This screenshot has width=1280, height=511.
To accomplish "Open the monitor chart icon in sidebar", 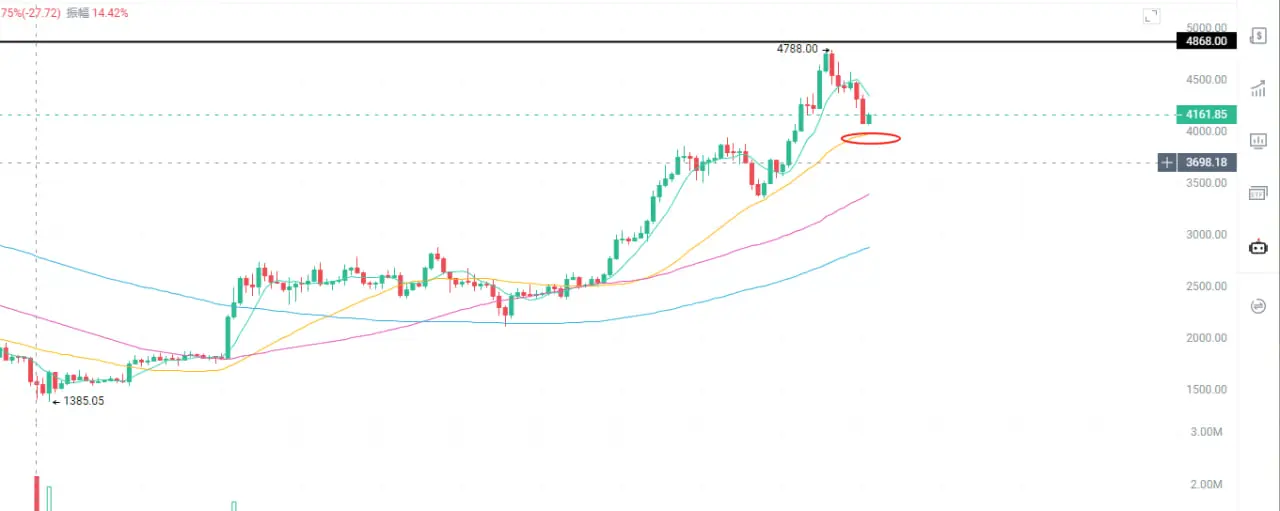I will coord(1258,141).
